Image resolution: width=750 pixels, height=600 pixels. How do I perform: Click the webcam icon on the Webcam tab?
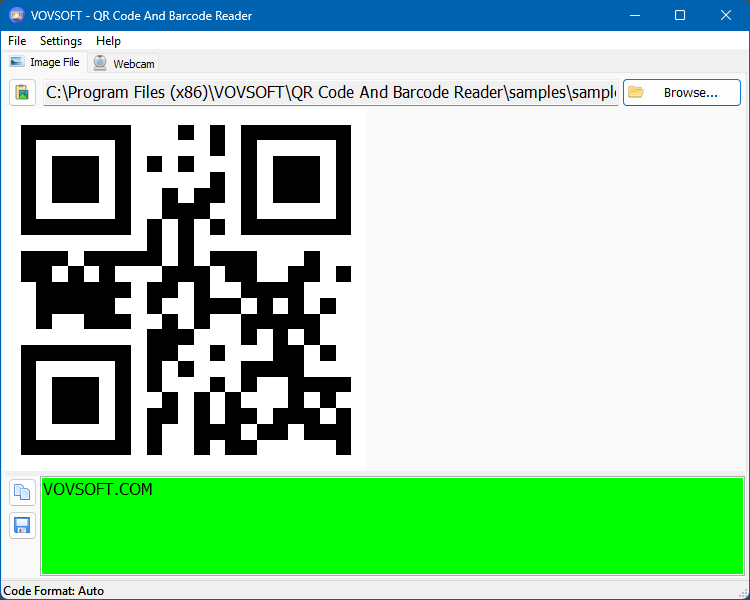pyautogui.click(x=100, y=63)
